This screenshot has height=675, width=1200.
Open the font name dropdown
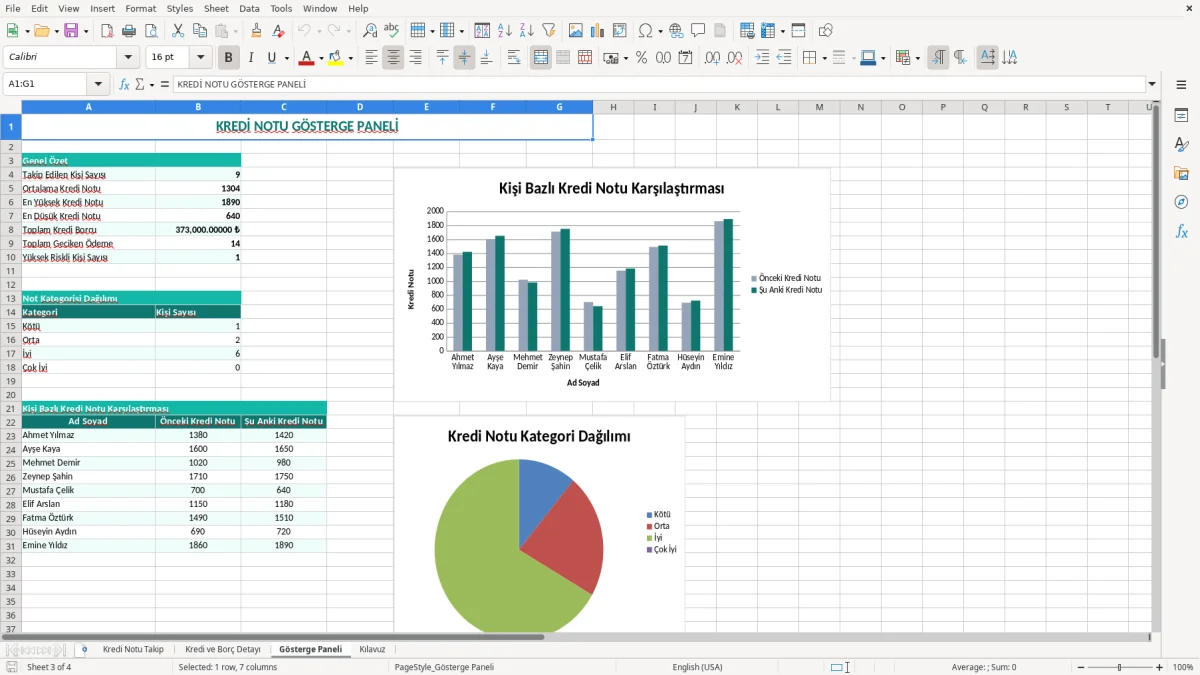click(x=129, y=58)
